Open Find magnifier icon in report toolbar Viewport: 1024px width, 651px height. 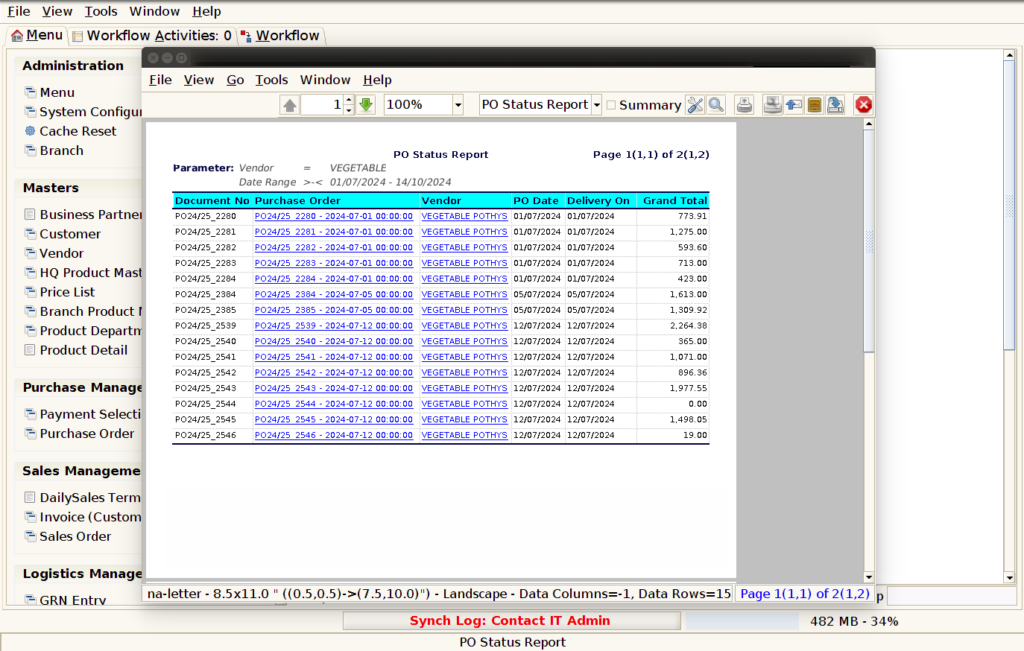pos(716,105)
